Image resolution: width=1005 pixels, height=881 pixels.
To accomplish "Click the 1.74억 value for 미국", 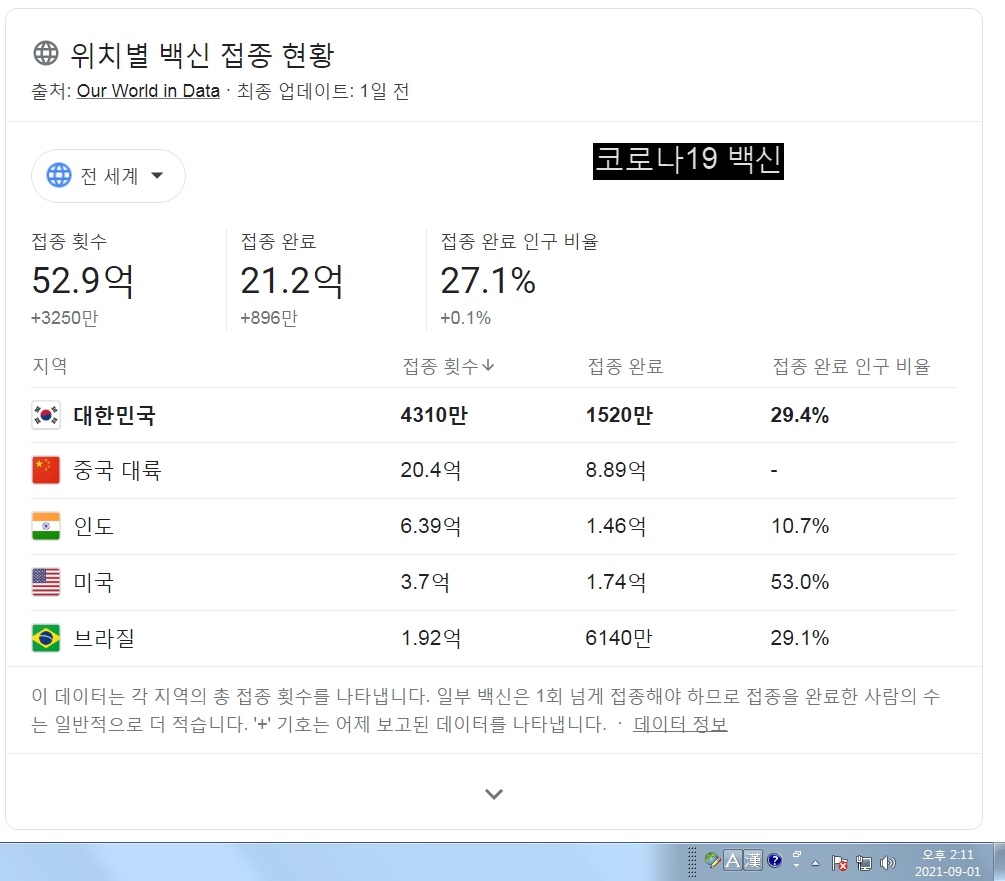I will pos(615,582).
